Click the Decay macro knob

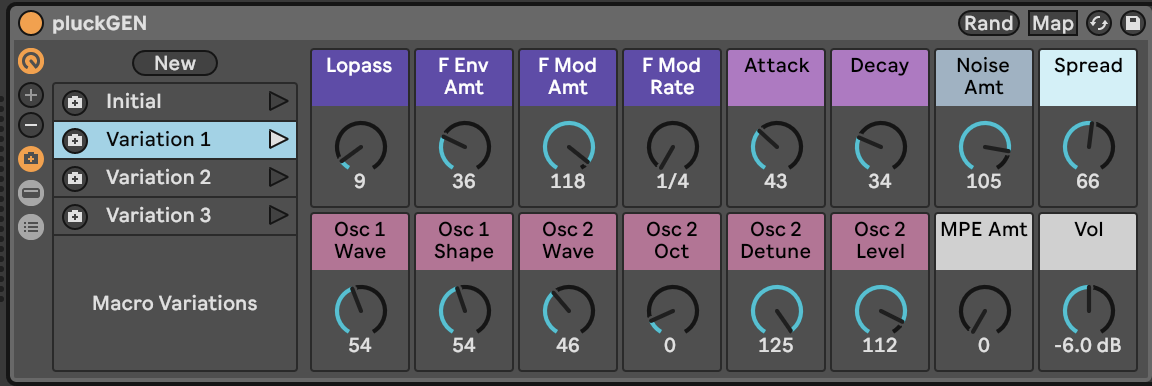coord(880,146)
